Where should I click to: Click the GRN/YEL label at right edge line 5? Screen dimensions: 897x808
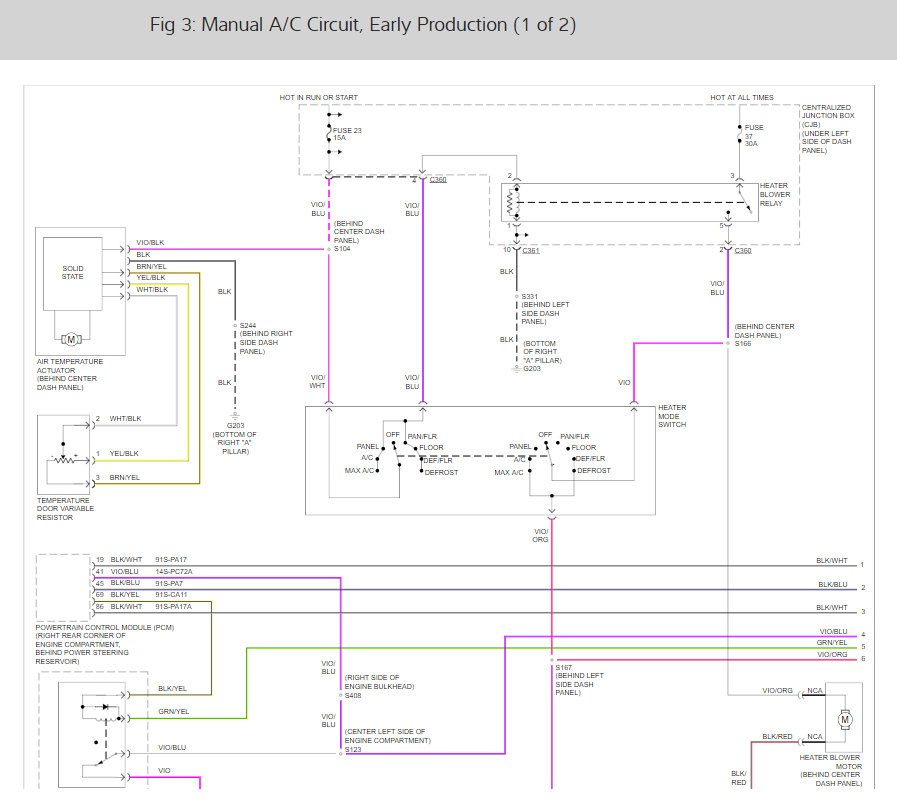click(x=832, y=643)
